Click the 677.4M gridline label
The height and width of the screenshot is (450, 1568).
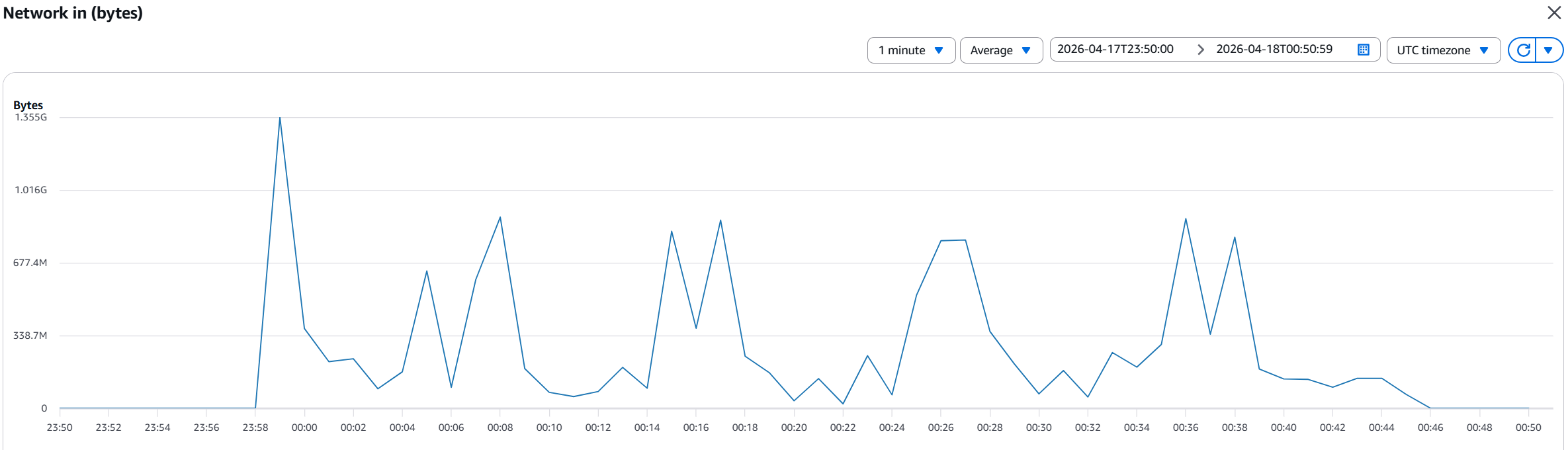[x=30, y=263]
